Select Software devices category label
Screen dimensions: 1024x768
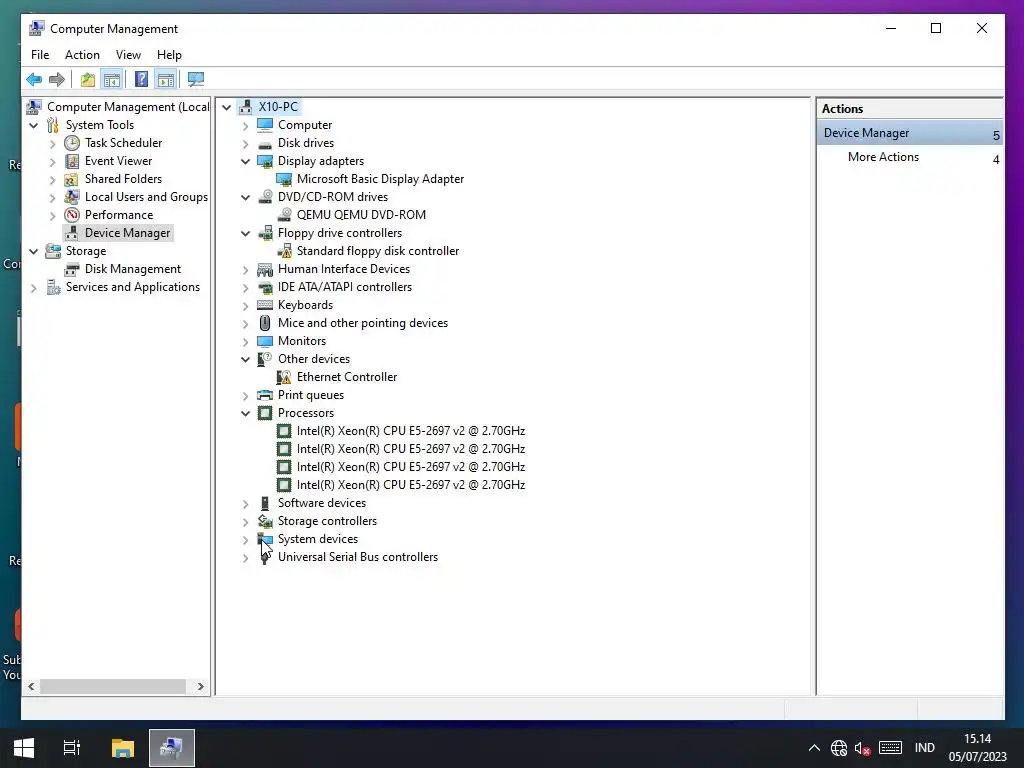point(322,503)
